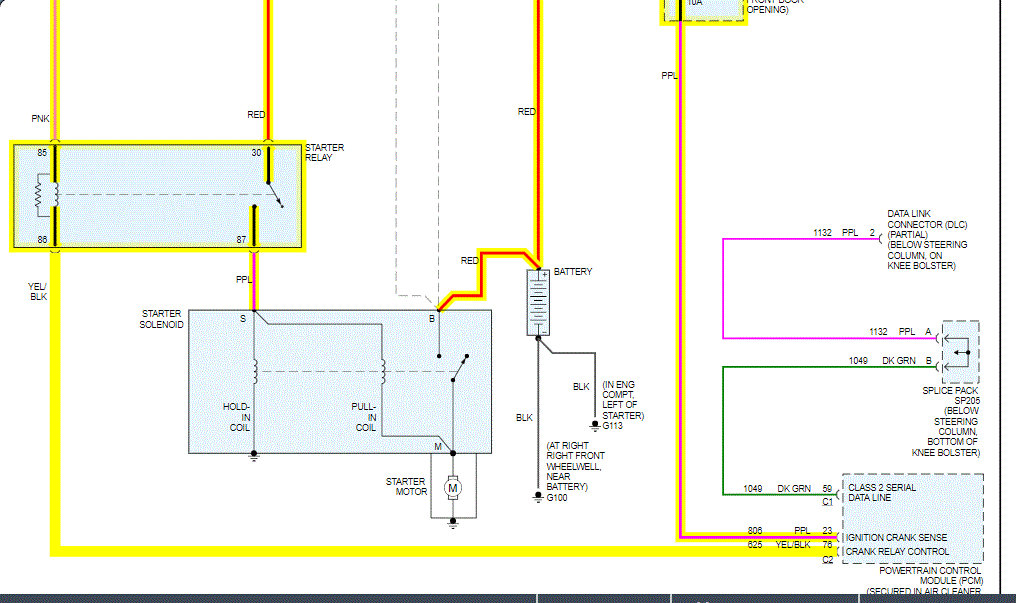This screenshot has height=603, width=1016.
Task: Click PCM pin number 23
Action: (x=827, y=530)
